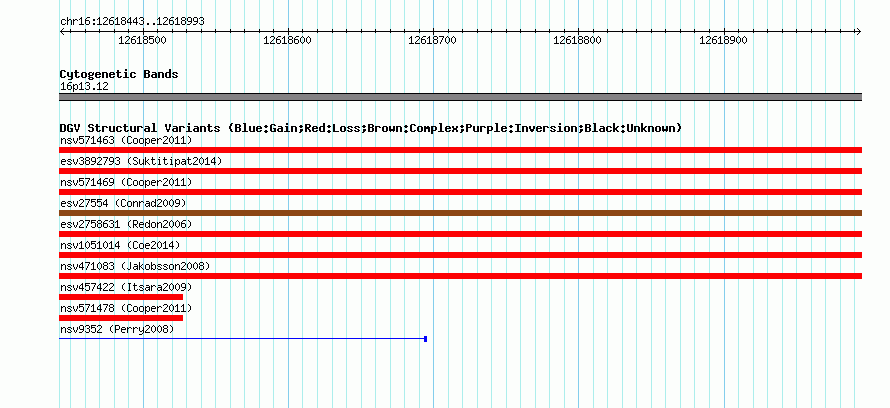The width and height of the screenshot is (890, 408).
Task: Click the red bar under esv2758631
Action: click(x=460, y=234)
